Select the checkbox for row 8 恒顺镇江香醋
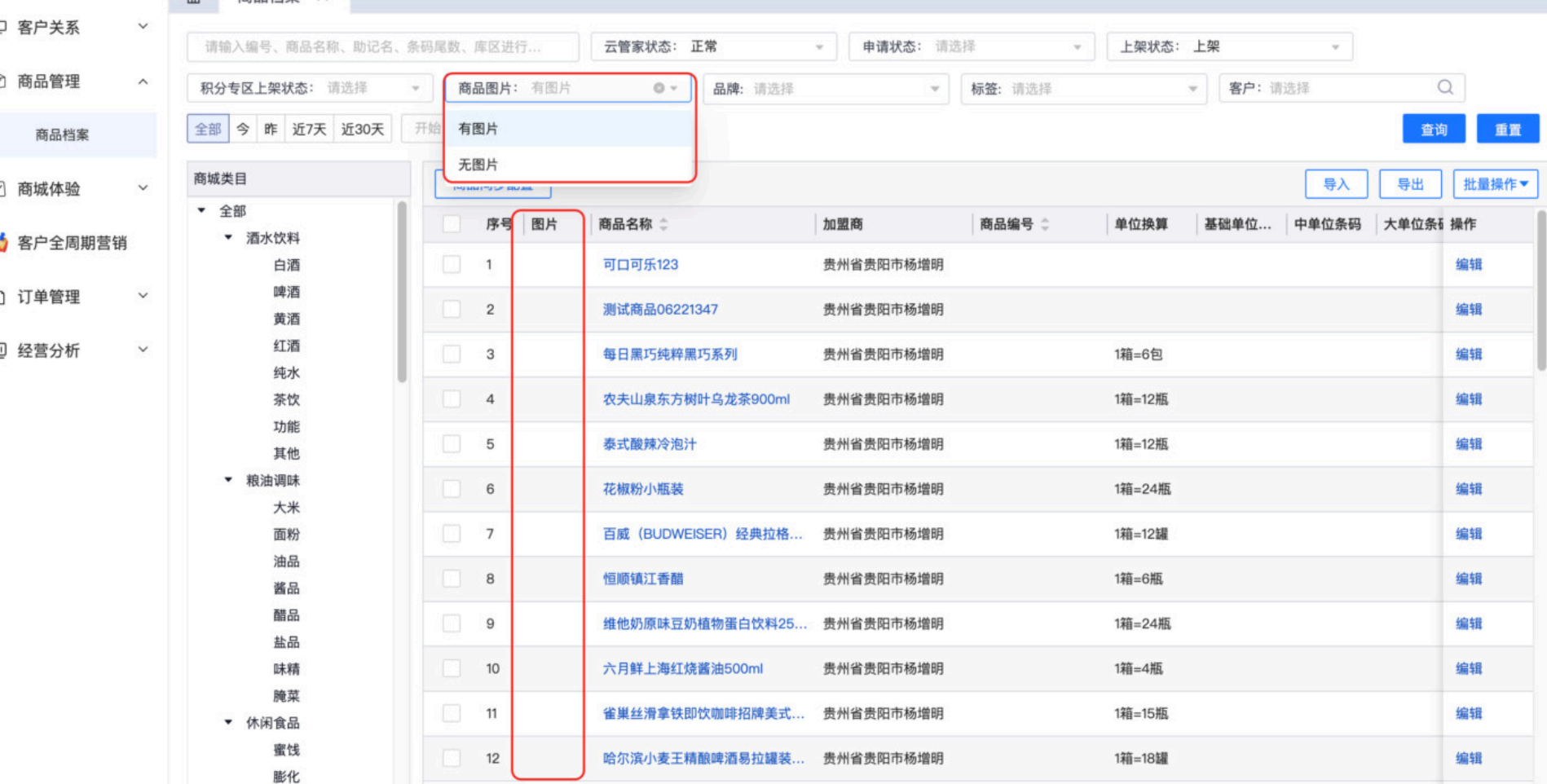The width and height of the screenshot is (1547, 784). (x=452, y=579)
